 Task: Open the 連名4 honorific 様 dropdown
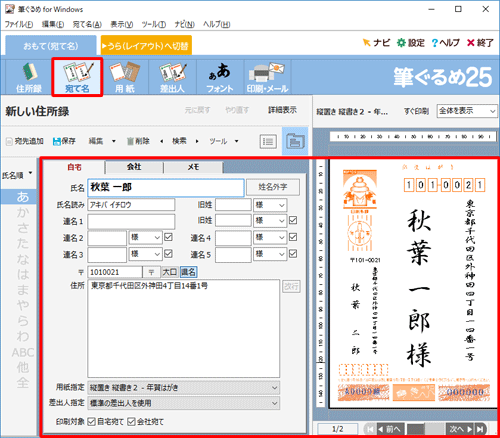tap(270, 237)
